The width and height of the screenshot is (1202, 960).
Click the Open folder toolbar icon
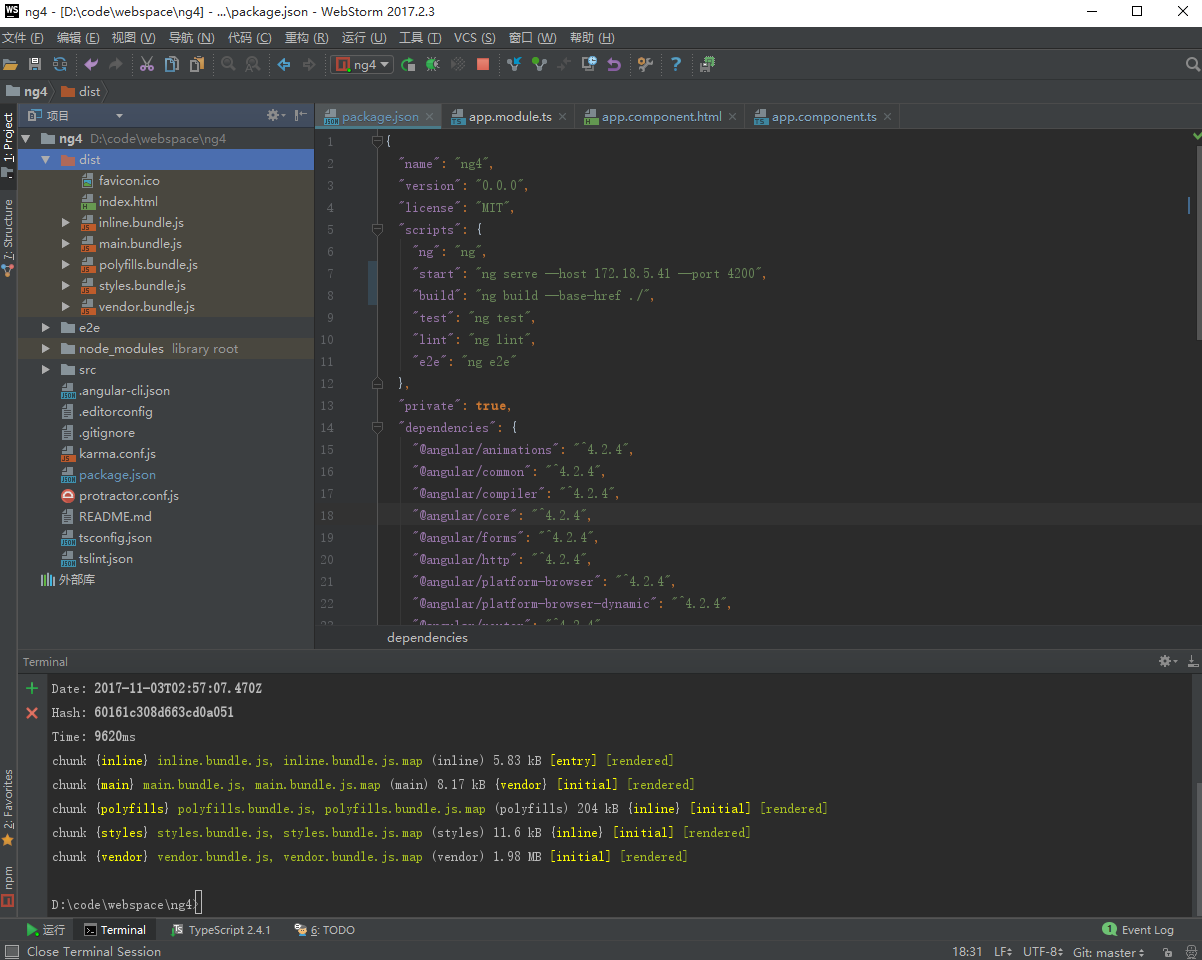tap(10, 64)
